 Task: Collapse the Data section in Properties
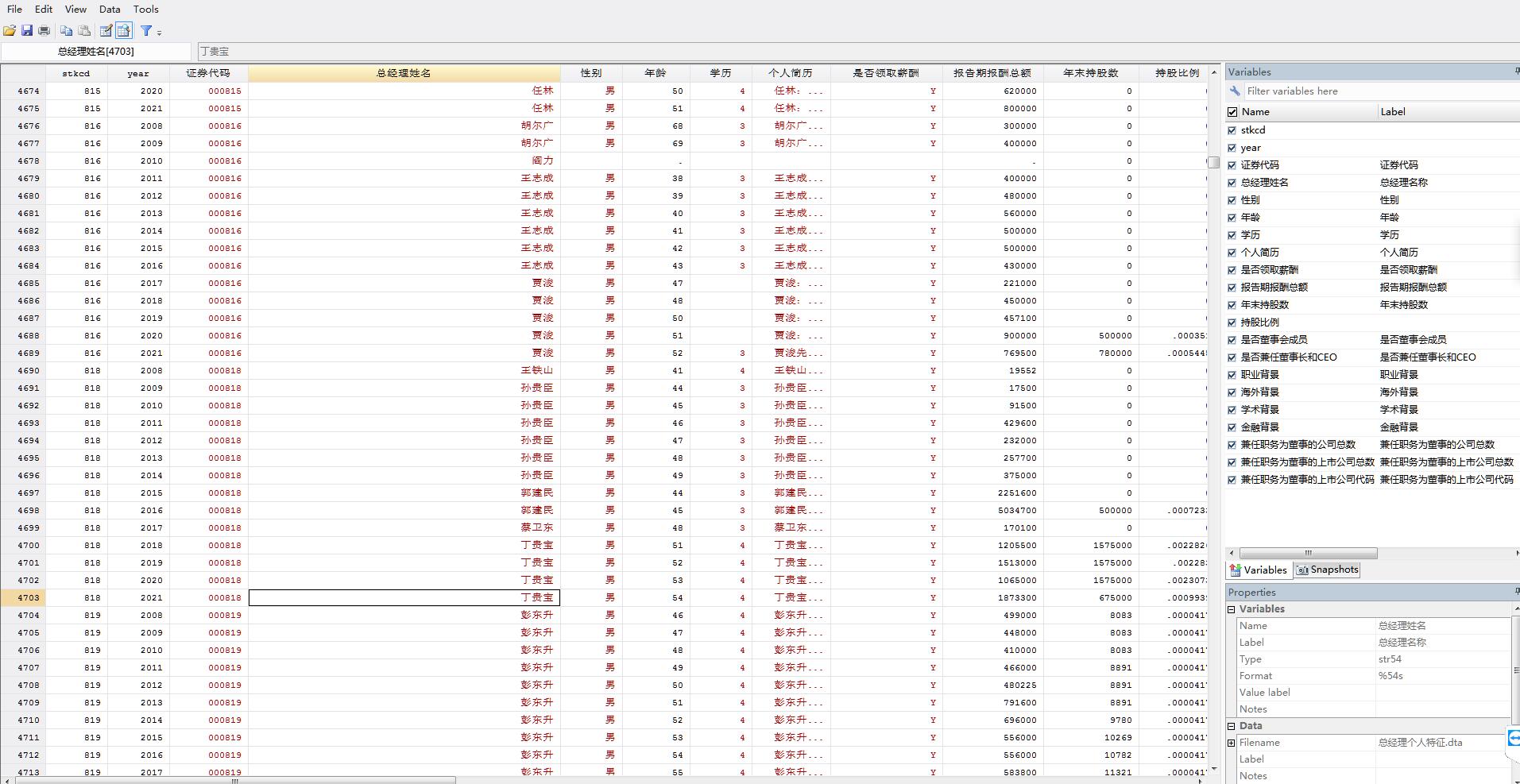tap(1232, 726)
